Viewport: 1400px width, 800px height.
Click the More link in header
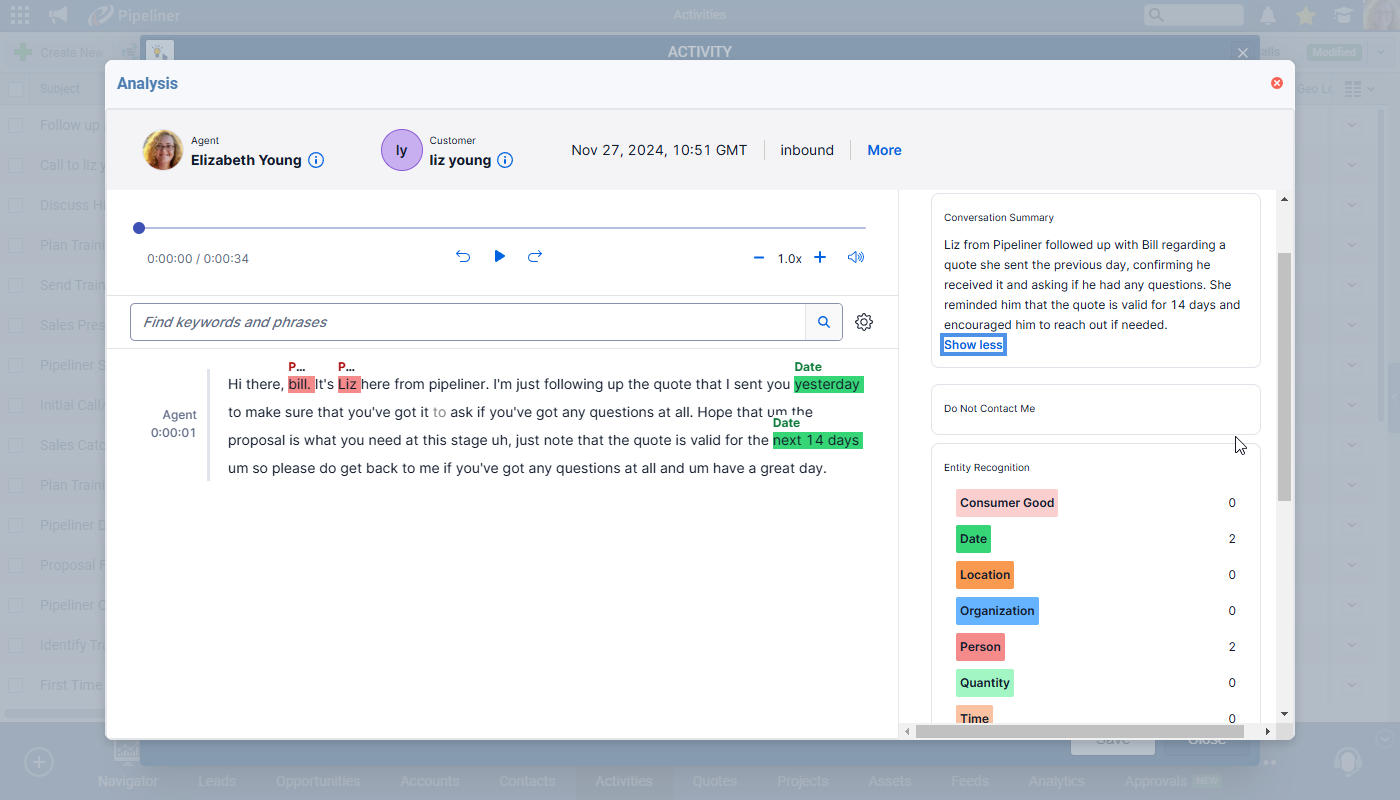pyautogui.click(x=884, y=150)
